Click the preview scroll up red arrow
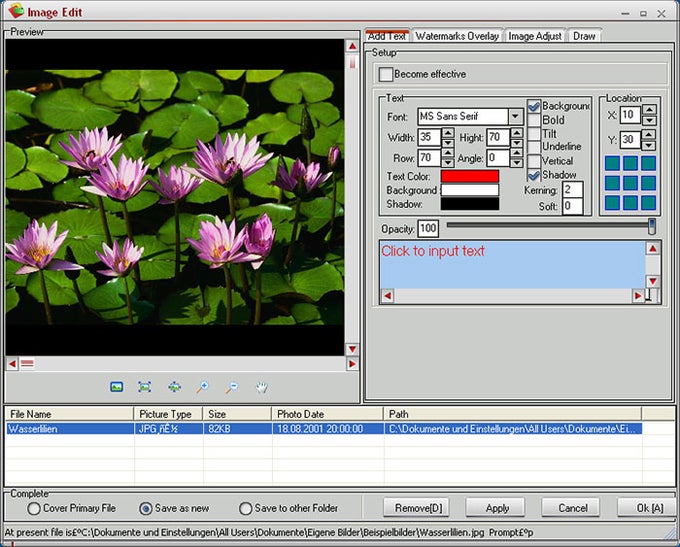The image size is (680, 547). (x=352, y=46)
